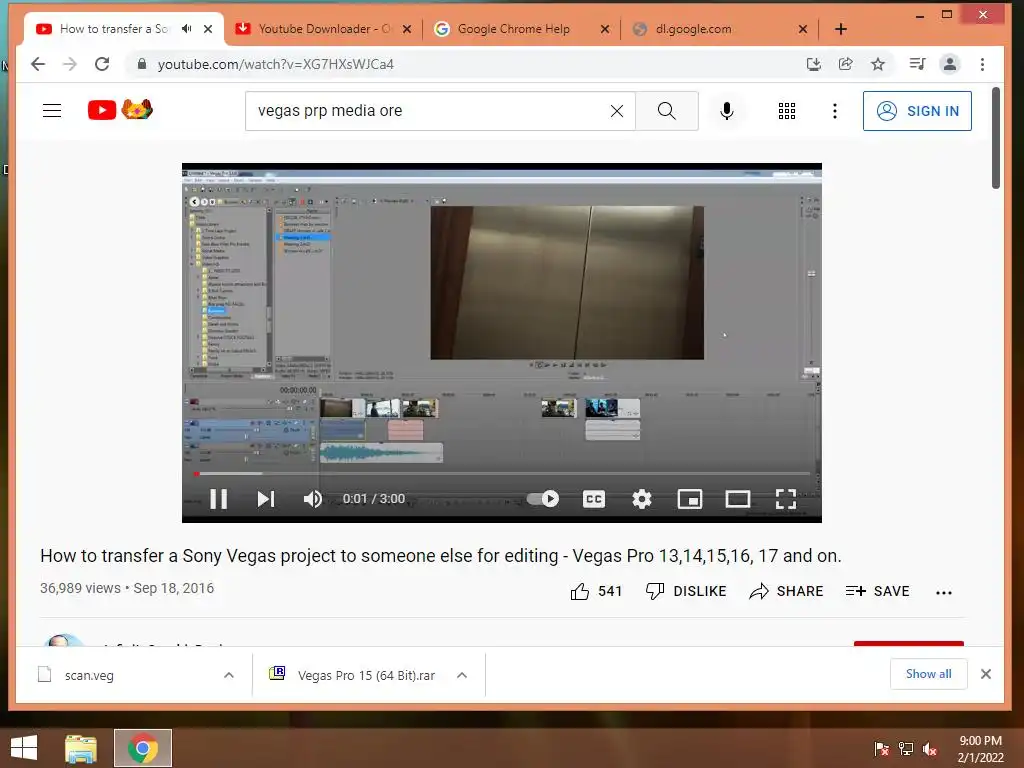The image size is (1024, 768).
Task: Open the Windows Start menu
Action: pyautogui.click(x=24, y=748)
